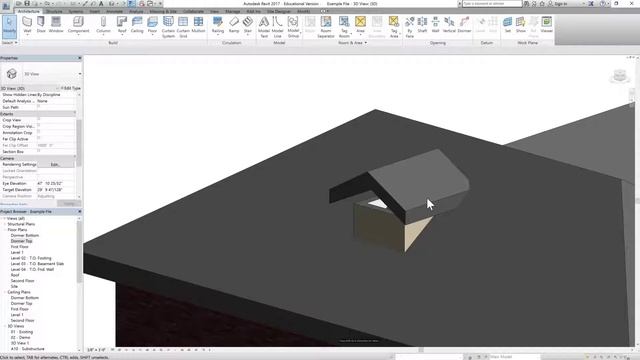Switch to the Annotate ribbon tab
This screenshot has height=360, width=640.
click(x=114, y=11)
